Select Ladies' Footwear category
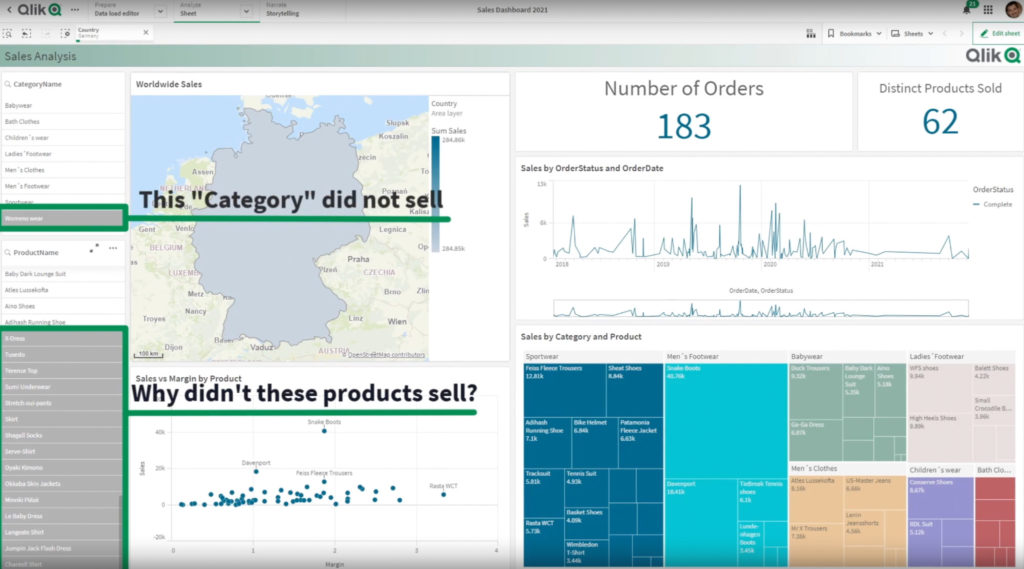The image size is (1024, 569). click(x=63, y=154)
